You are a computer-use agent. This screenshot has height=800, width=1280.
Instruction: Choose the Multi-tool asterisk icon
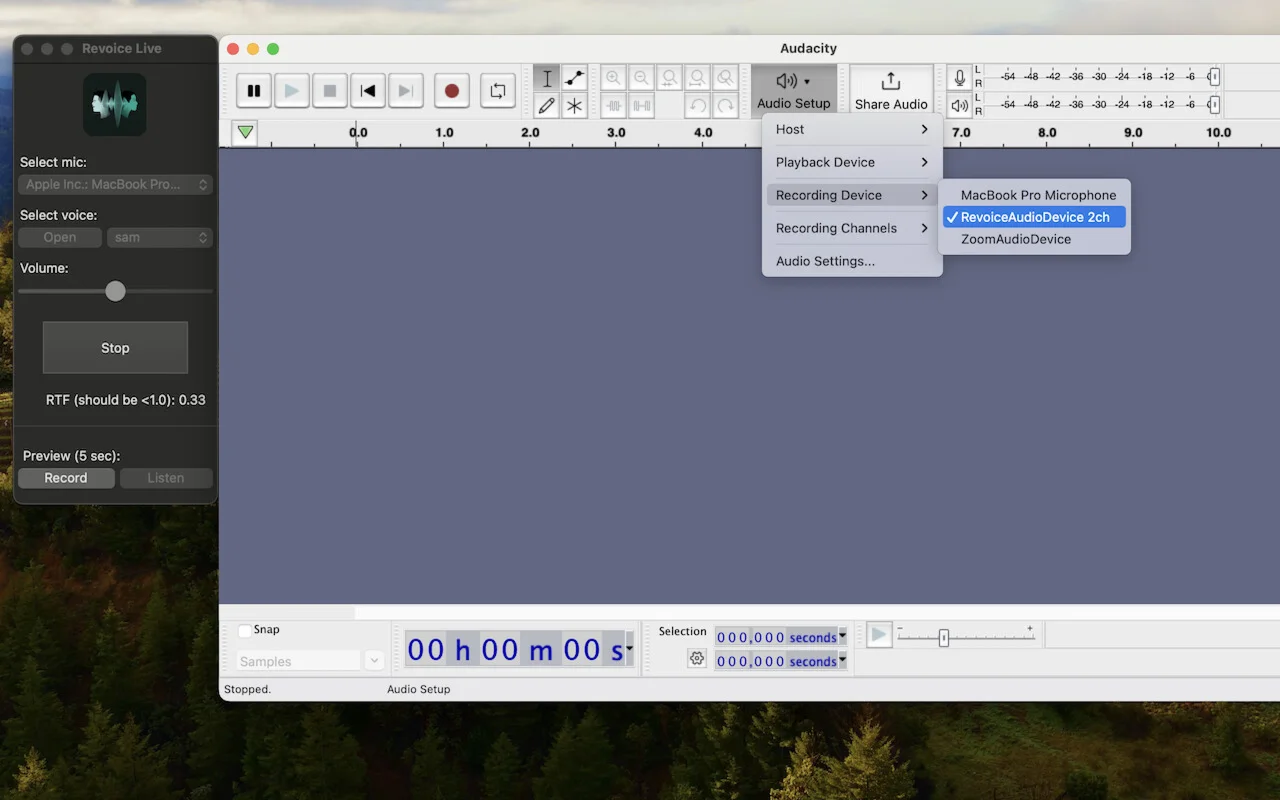[574, 105]
